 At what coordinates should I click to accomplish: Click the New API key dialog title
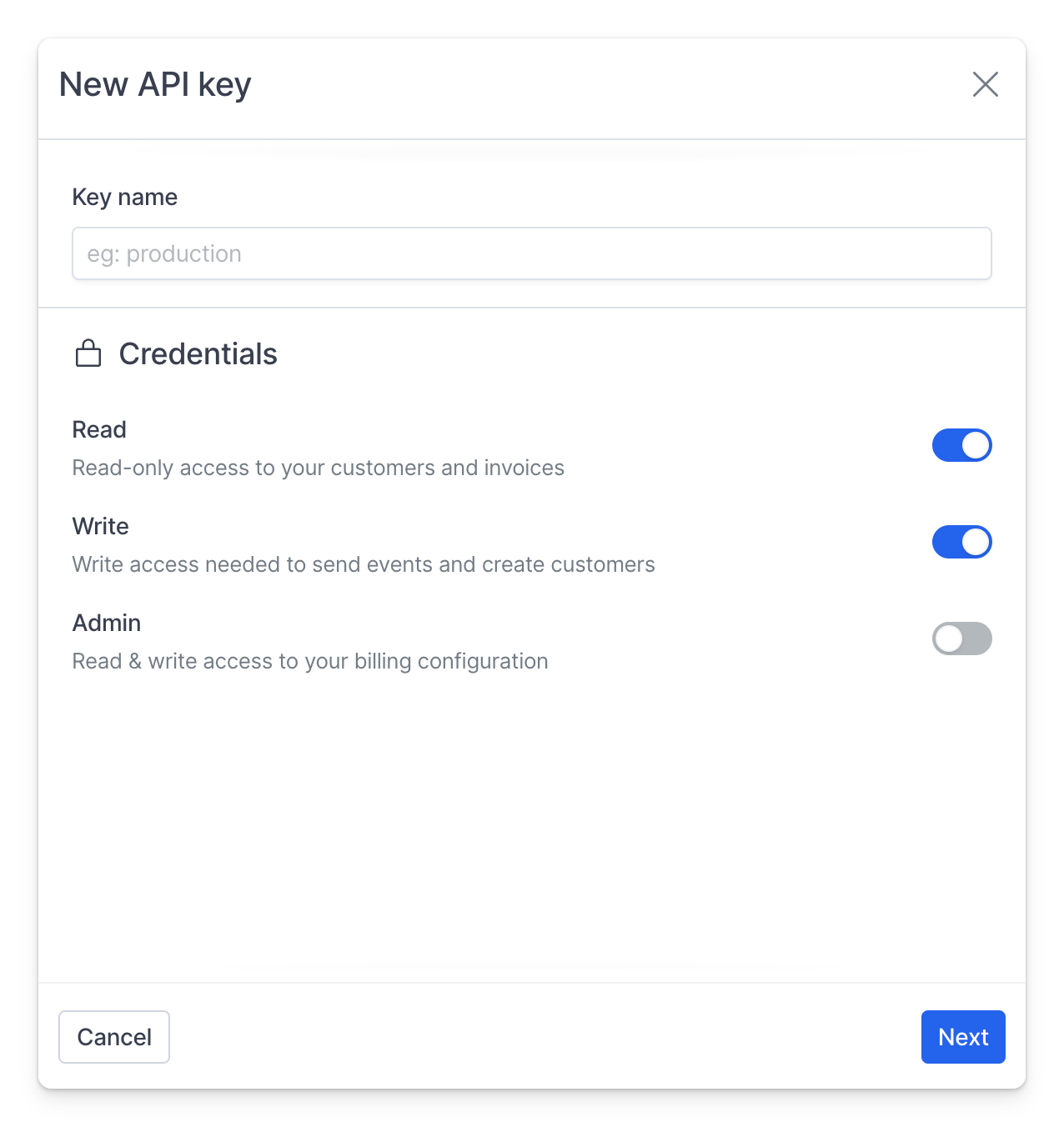[x=155, y=85]
